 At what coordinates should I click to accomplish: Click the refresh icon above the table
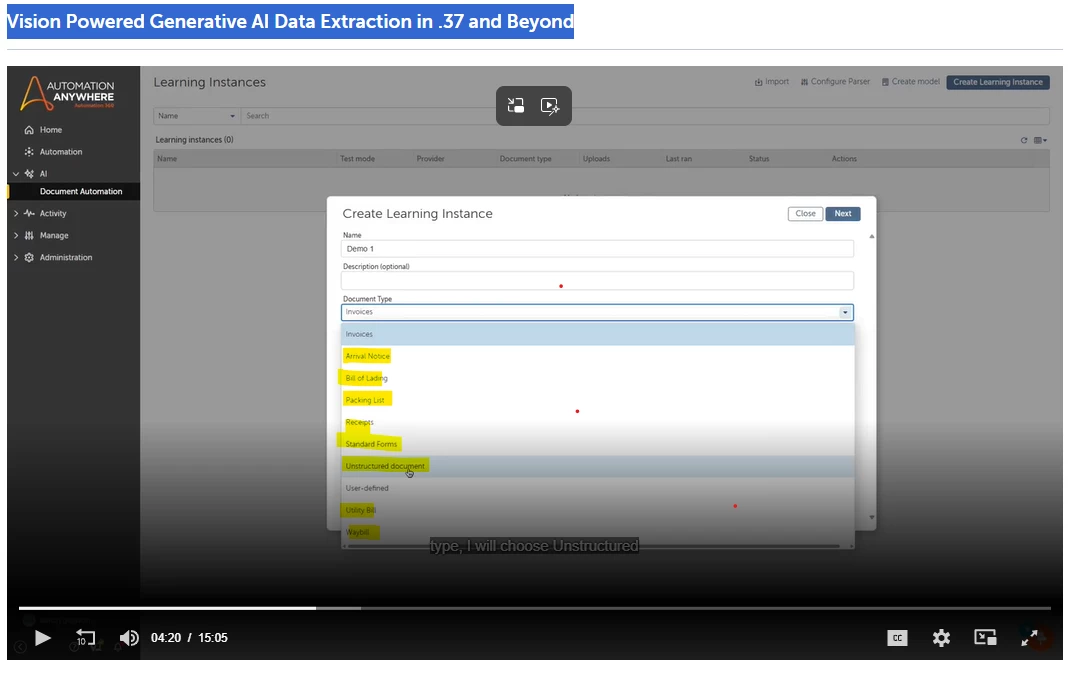1024,140
